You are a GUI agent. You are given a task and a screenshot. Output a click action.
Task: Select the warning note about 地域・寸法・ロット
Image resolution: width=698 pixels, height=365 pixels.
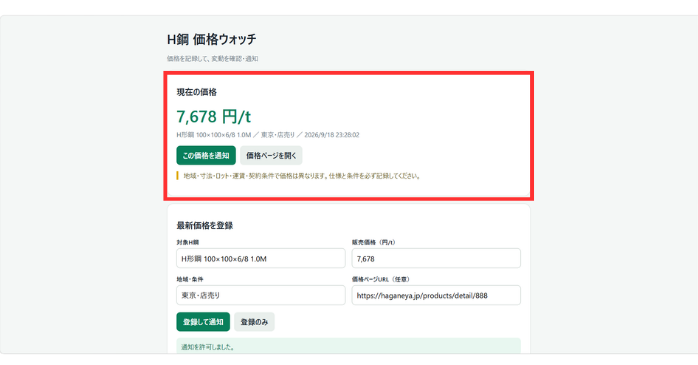[301, 176]
